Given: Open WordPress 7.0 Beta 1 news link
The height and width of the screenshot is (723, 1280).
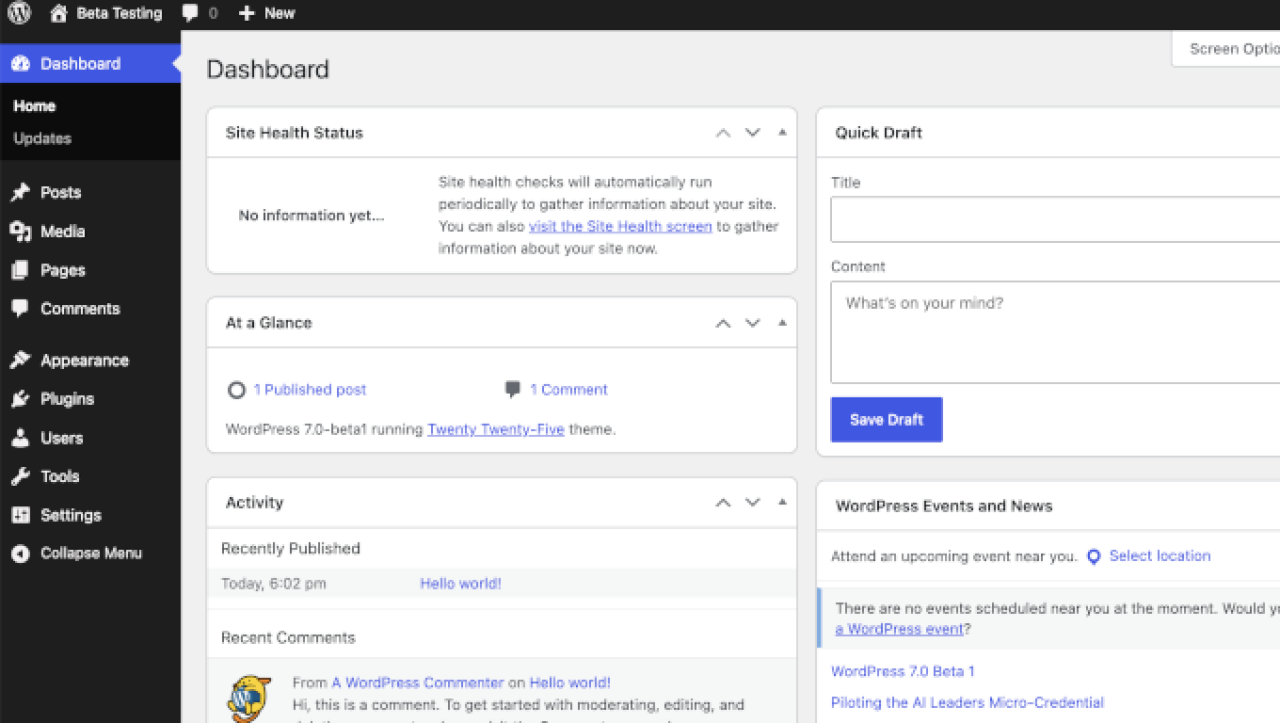Looking at the screenshot, I should point(903,671).
